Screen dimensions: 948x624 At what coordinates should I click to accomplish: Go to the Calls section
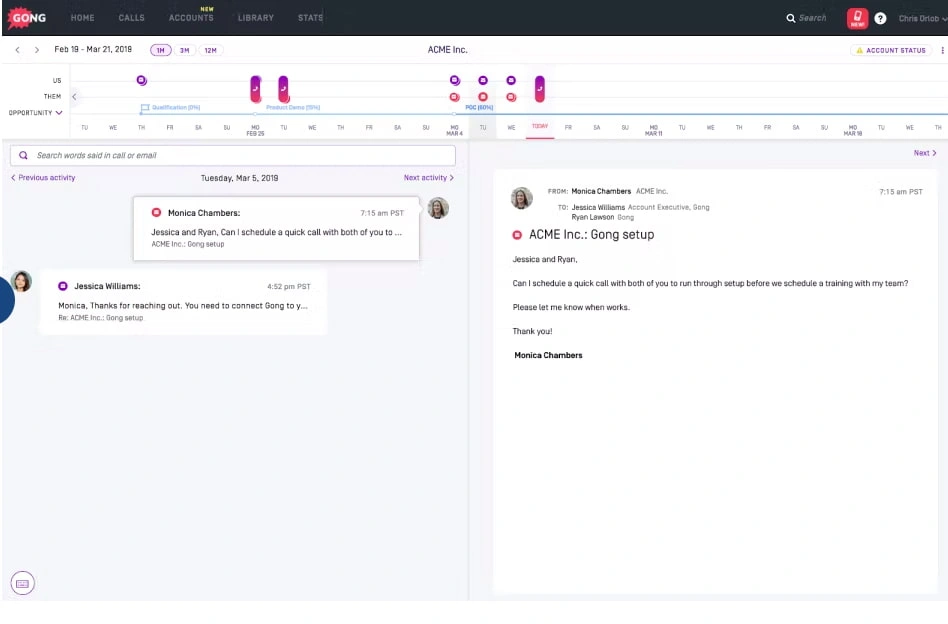point(131,18)
